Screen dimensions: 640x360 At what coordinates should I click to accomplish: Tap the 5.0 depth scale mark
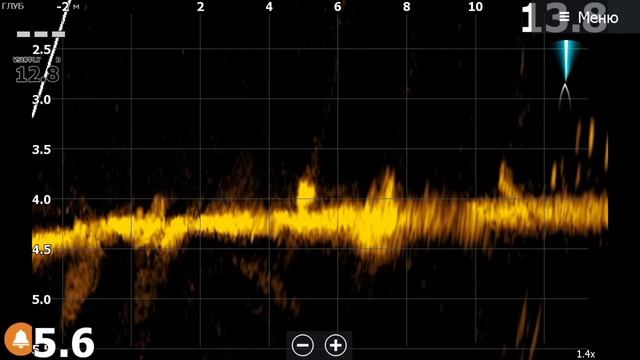[41, 300]
